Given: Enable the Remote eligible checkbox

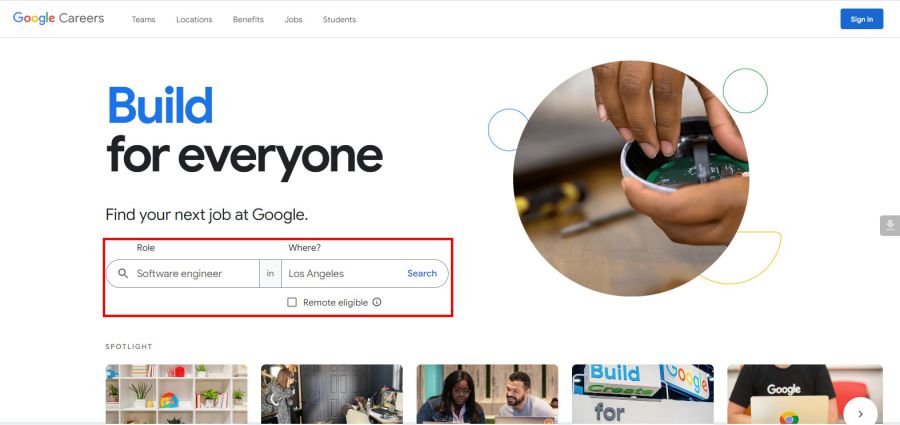Looking at the screenshot, I should (292, 302).
